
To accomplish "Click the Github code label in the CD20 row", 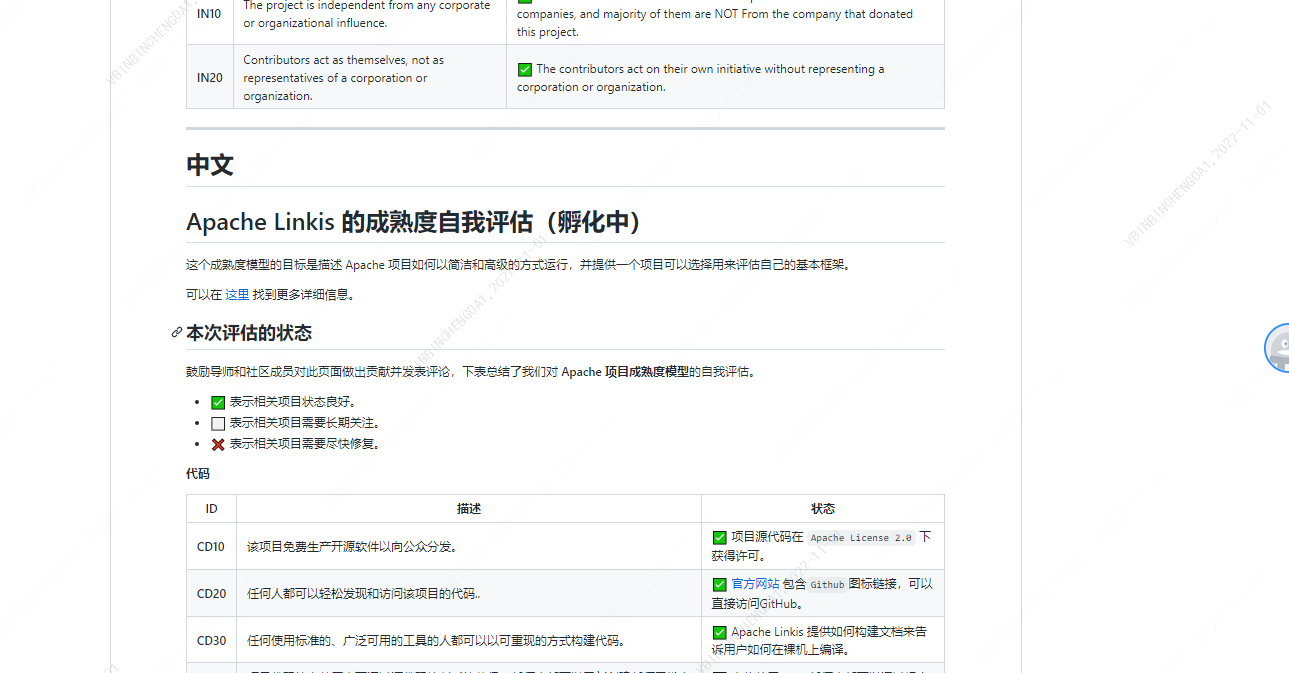I will 827,585.
